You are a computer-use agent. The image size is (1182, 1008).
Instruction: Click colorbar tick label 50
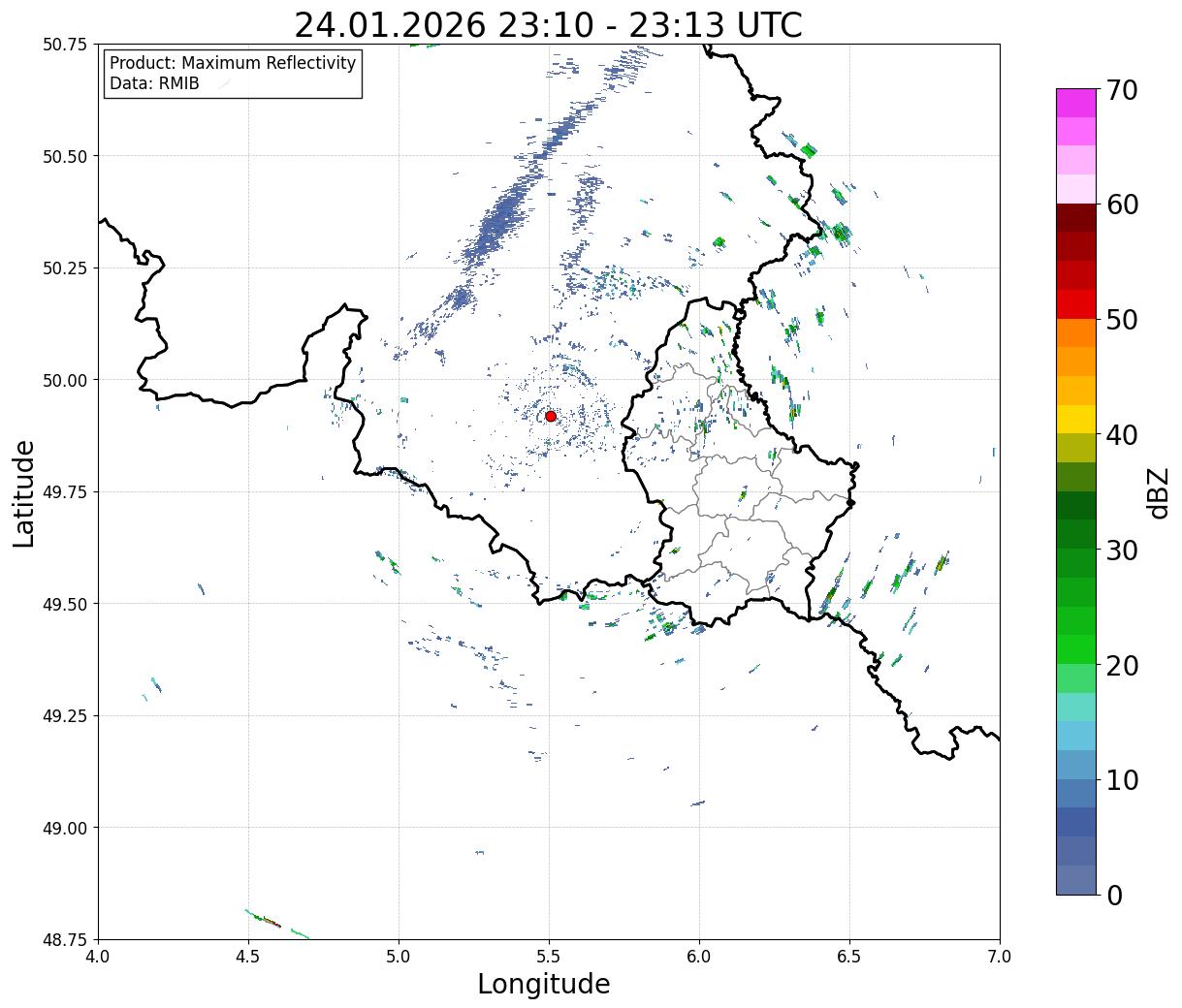(x=1122, y=320)
